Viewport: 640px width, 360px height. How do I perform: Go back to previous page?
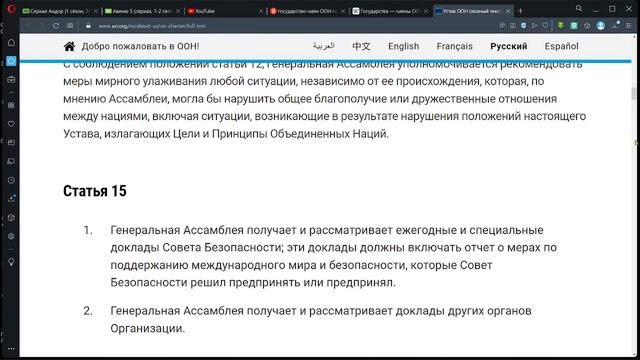(29, 26)
